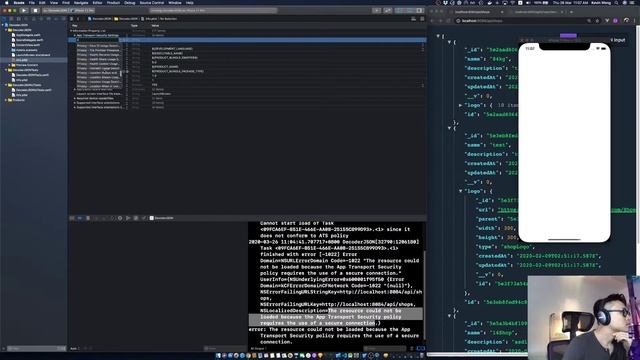
Task: Go back with editor jump bar arrow
Action: (x=78, y=19)
